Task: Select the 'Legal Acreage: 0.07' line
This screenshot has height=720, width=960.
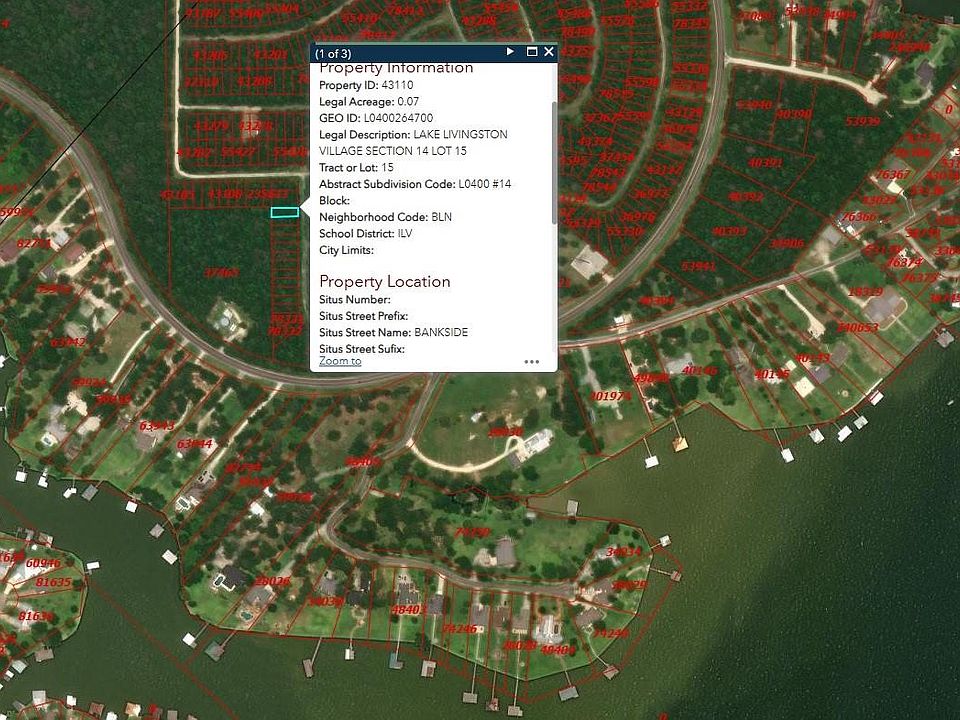Action: click(x=369, y=102)
